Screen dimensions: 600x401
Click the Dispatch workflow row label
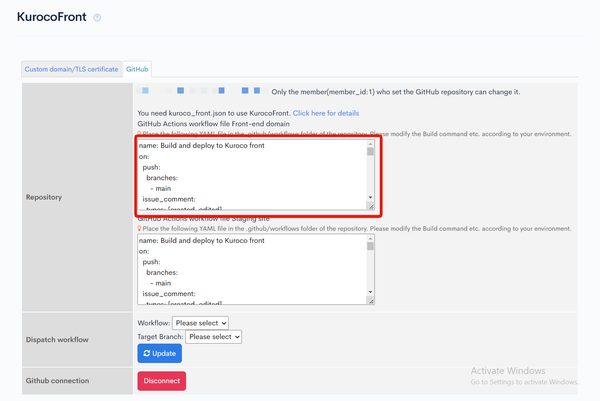[57, 339]
